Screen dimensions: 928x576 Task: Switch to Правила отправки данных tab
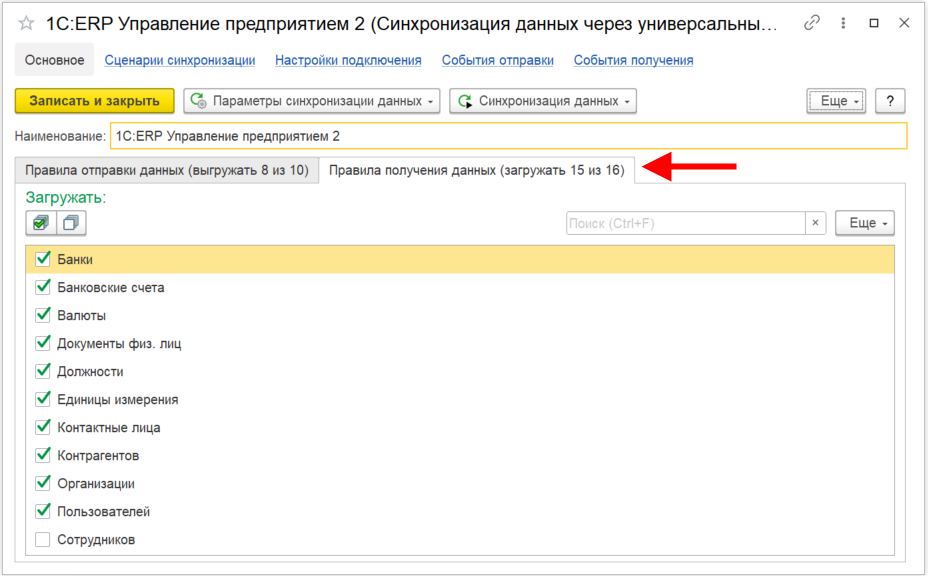tap(166, 170)
